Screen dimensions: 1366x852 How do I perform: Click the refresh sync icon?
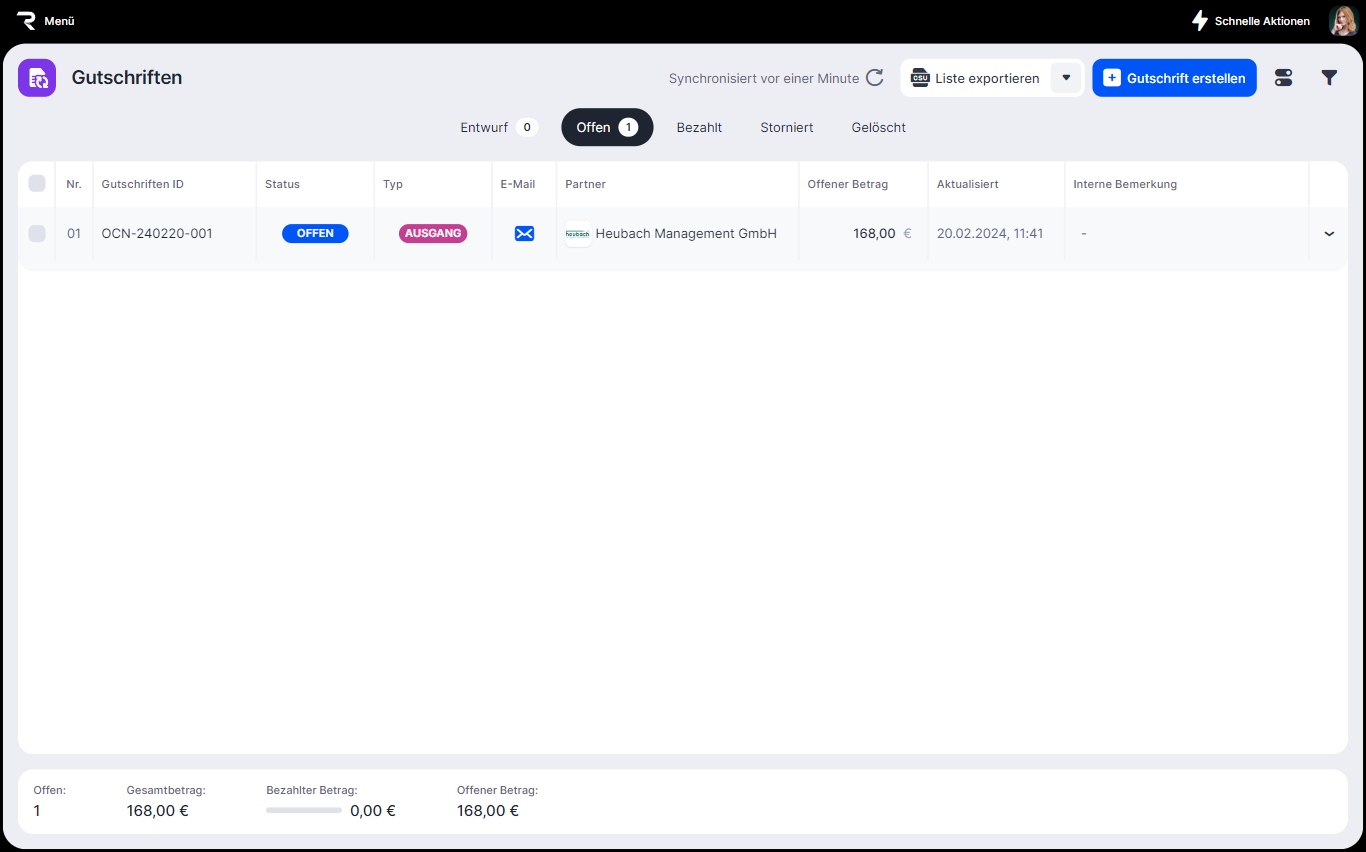(x=875, y=78)
